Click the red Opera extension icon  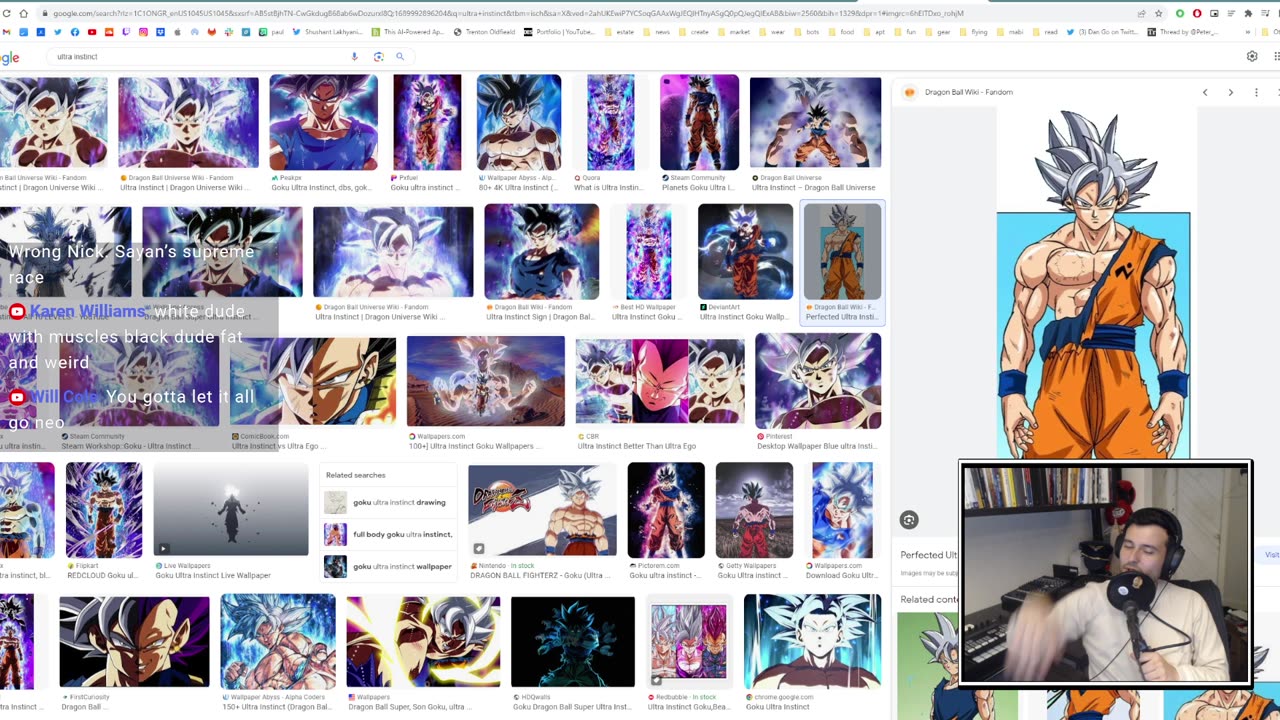click(x=1197, y=14)
